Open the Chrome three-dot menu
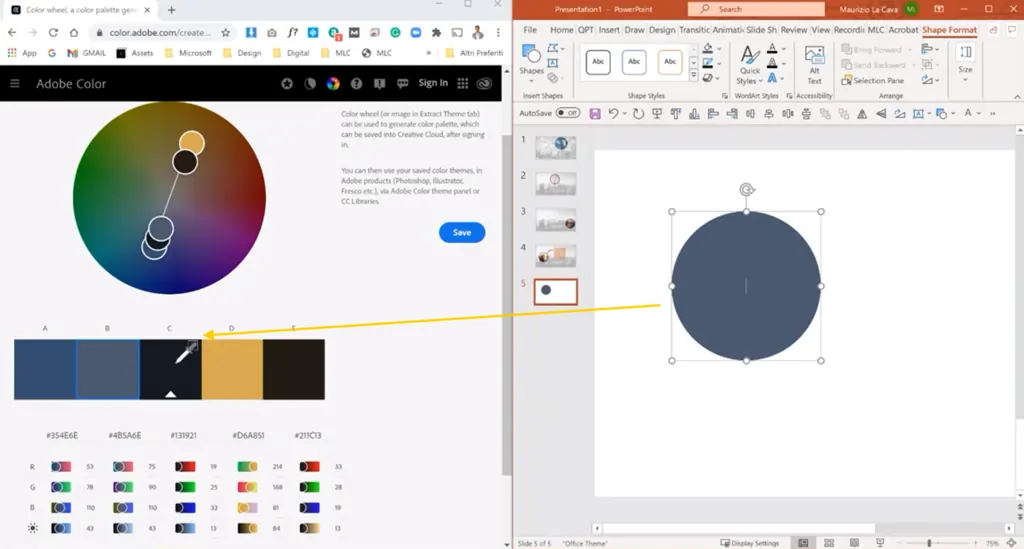This screenshot has height=549, width=1024. click(498, 32)
